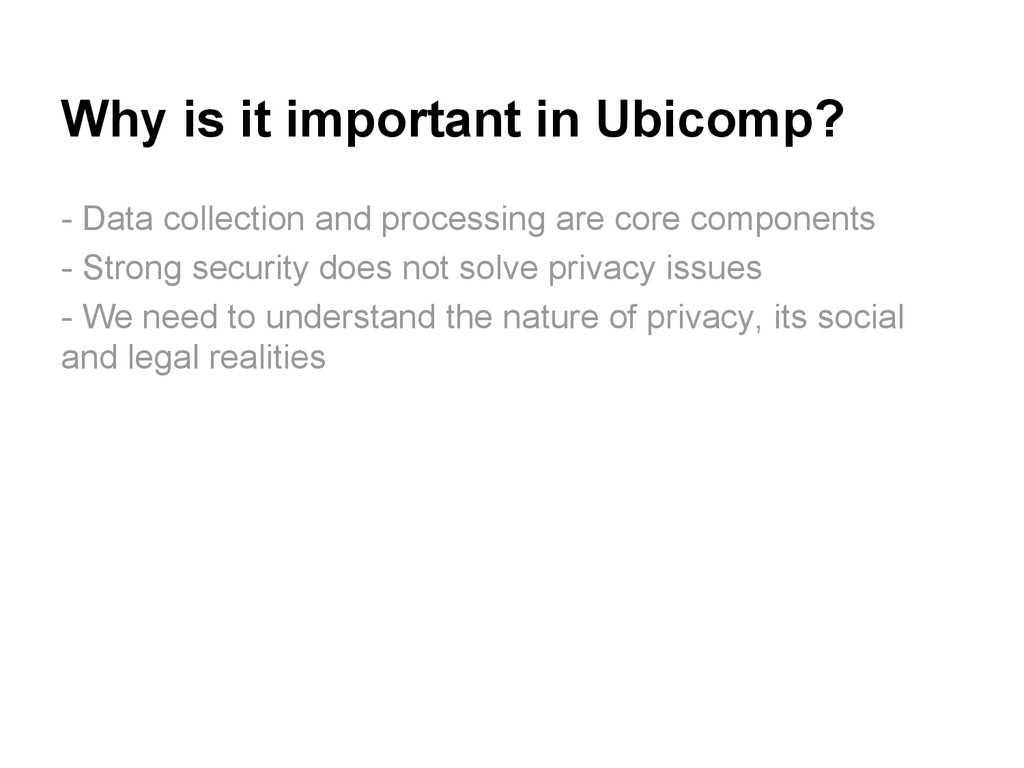
Task: Click the word "important" in the heading
Action: (404, 122)
